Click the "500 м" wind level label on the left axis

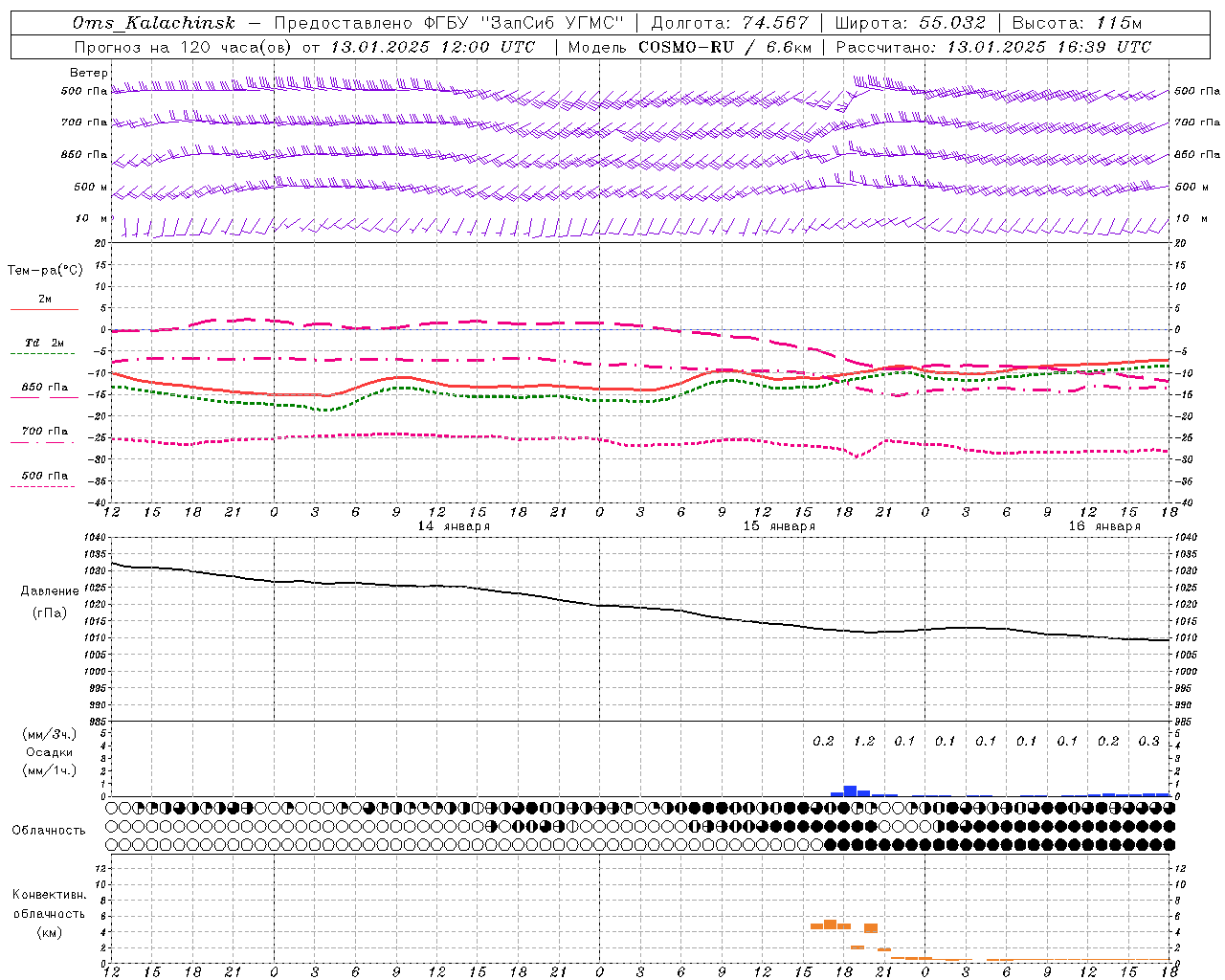pyautogui.click(x=91, y=187)
